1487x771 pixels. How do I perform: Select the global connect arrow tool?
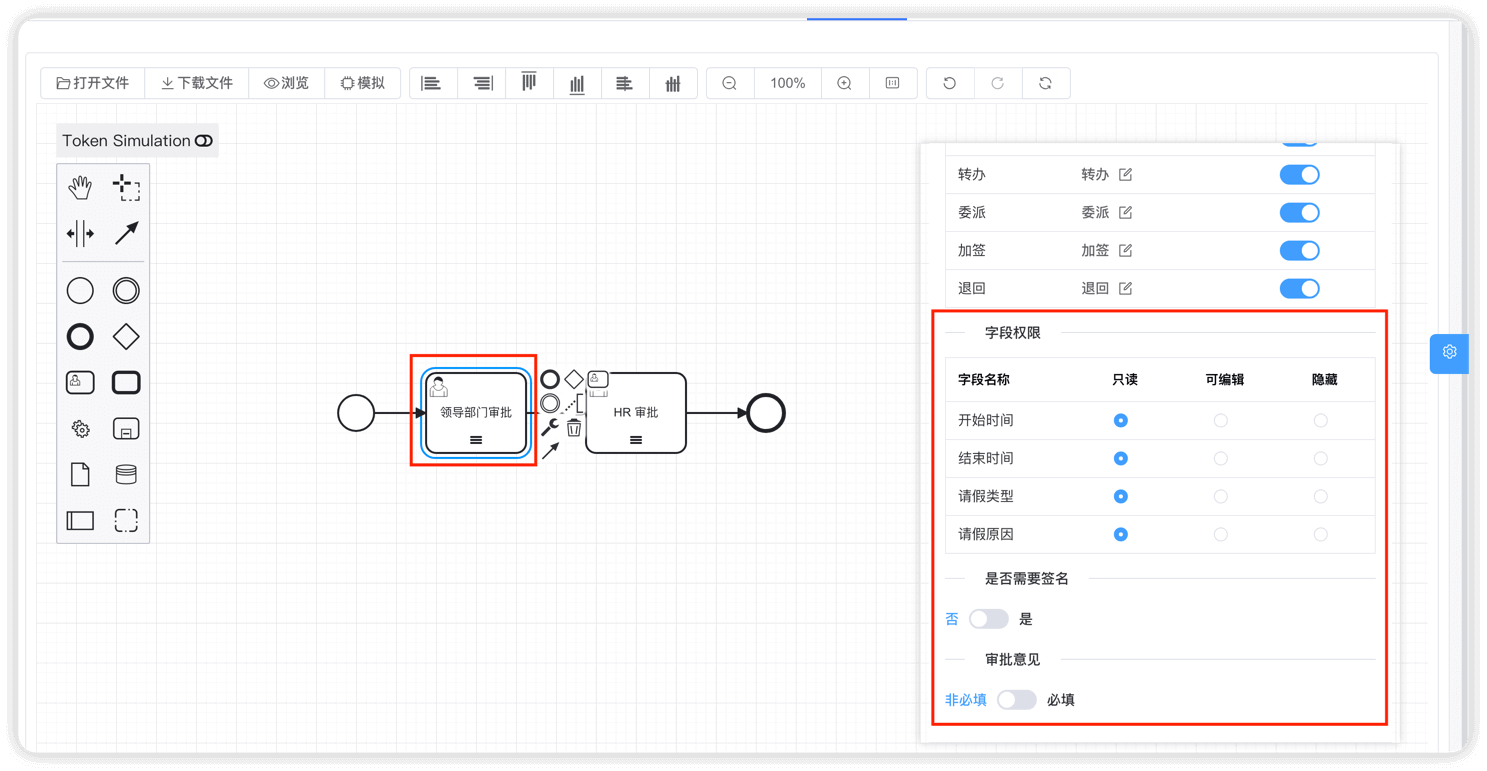point(126,234)
